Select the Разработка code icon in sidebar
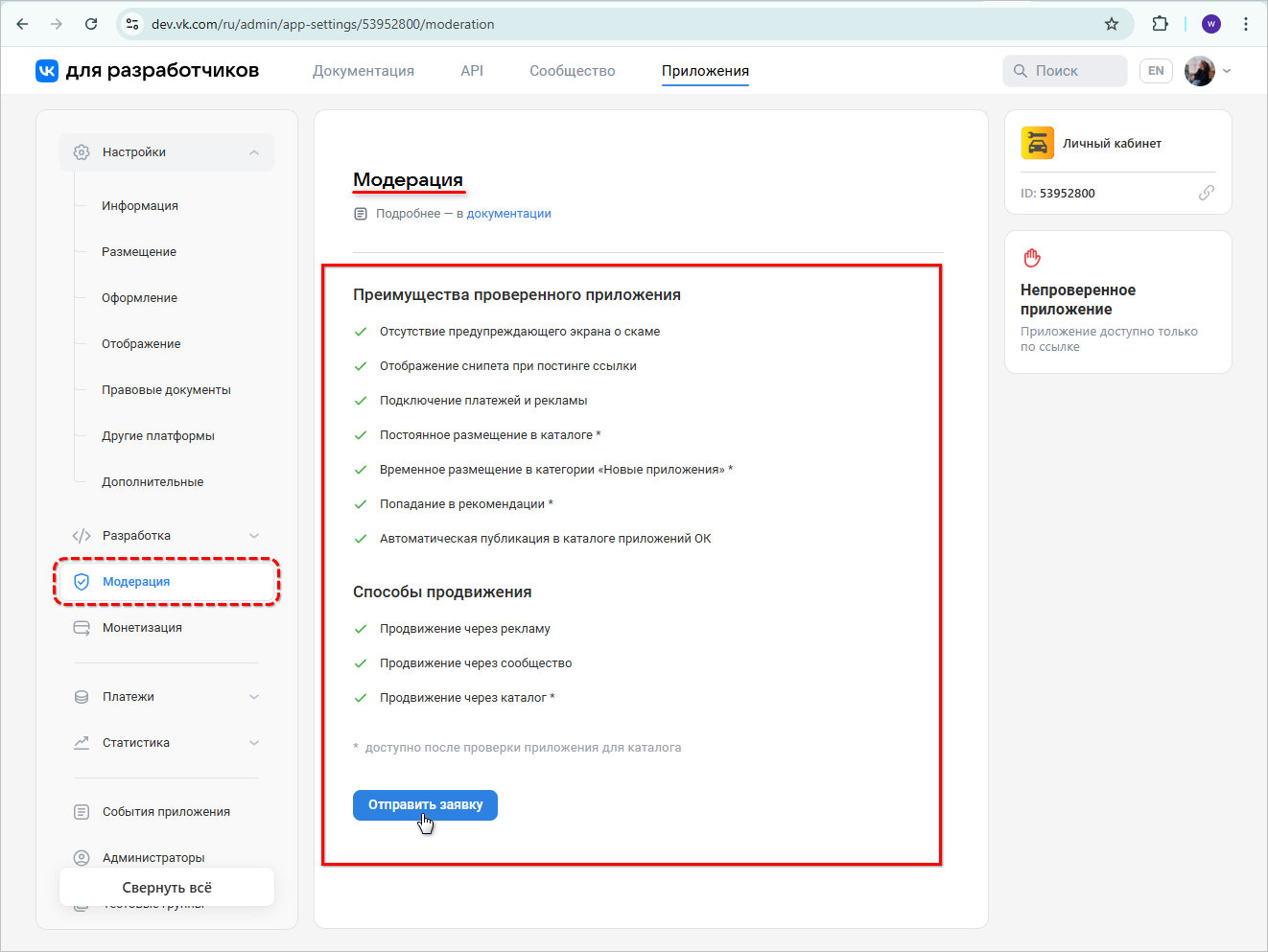Image resolution: width=1268 pixels, height=952 pixels. click(x=82, y=535)
